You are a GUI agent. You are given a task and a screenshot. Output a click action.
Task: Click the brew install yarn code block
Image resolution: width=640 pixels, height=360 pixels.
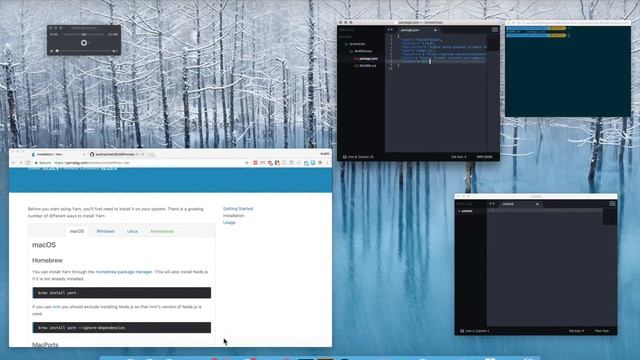point(122,293)
